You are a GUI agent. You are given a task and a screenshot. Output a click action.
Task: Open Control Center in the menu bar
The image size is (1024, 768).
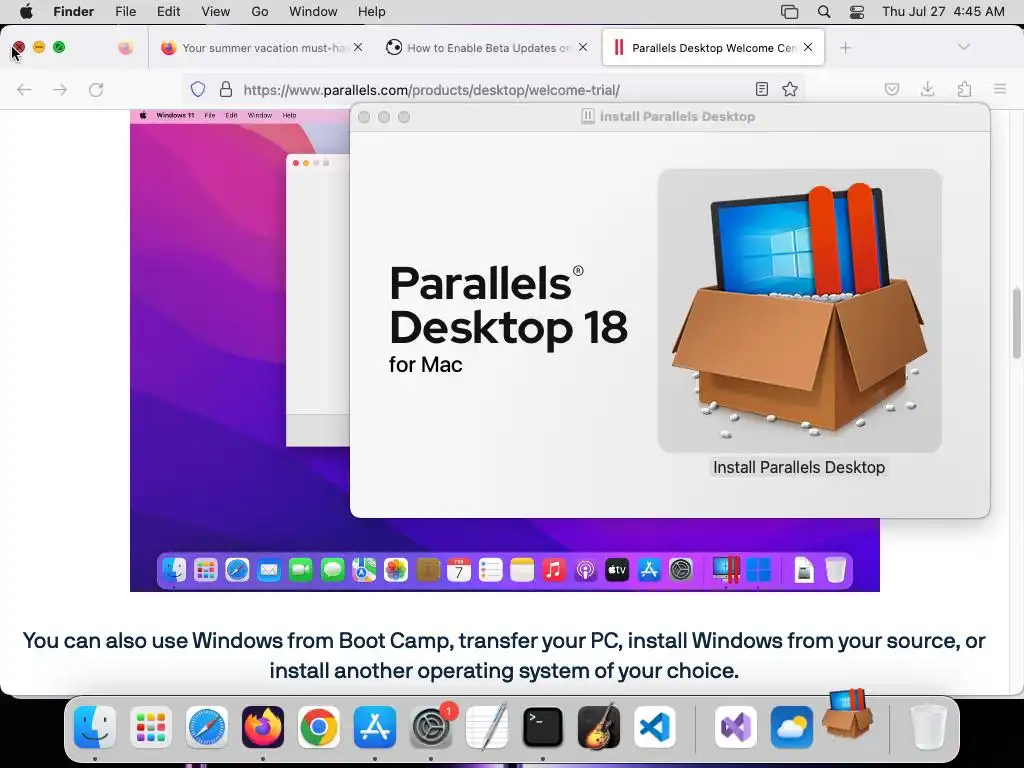(857, 12)
